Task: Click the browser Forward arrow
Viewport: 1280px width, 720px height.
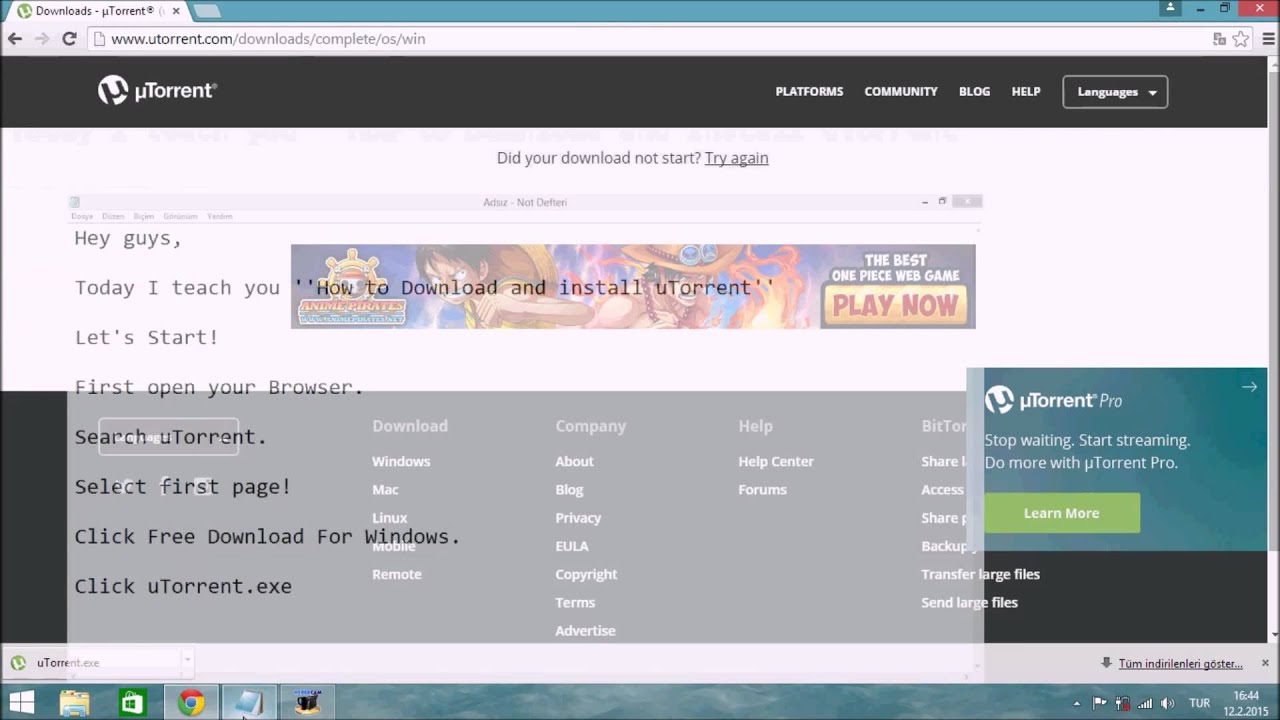Action: (42, 39)
